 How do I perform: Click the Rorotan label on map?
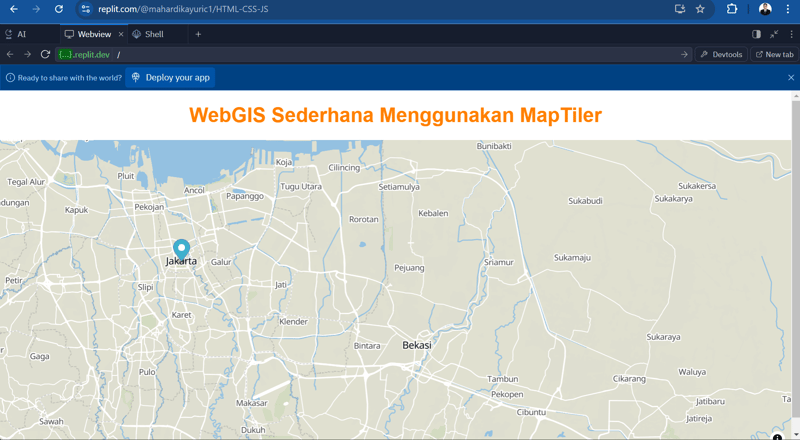coord(363,219)
